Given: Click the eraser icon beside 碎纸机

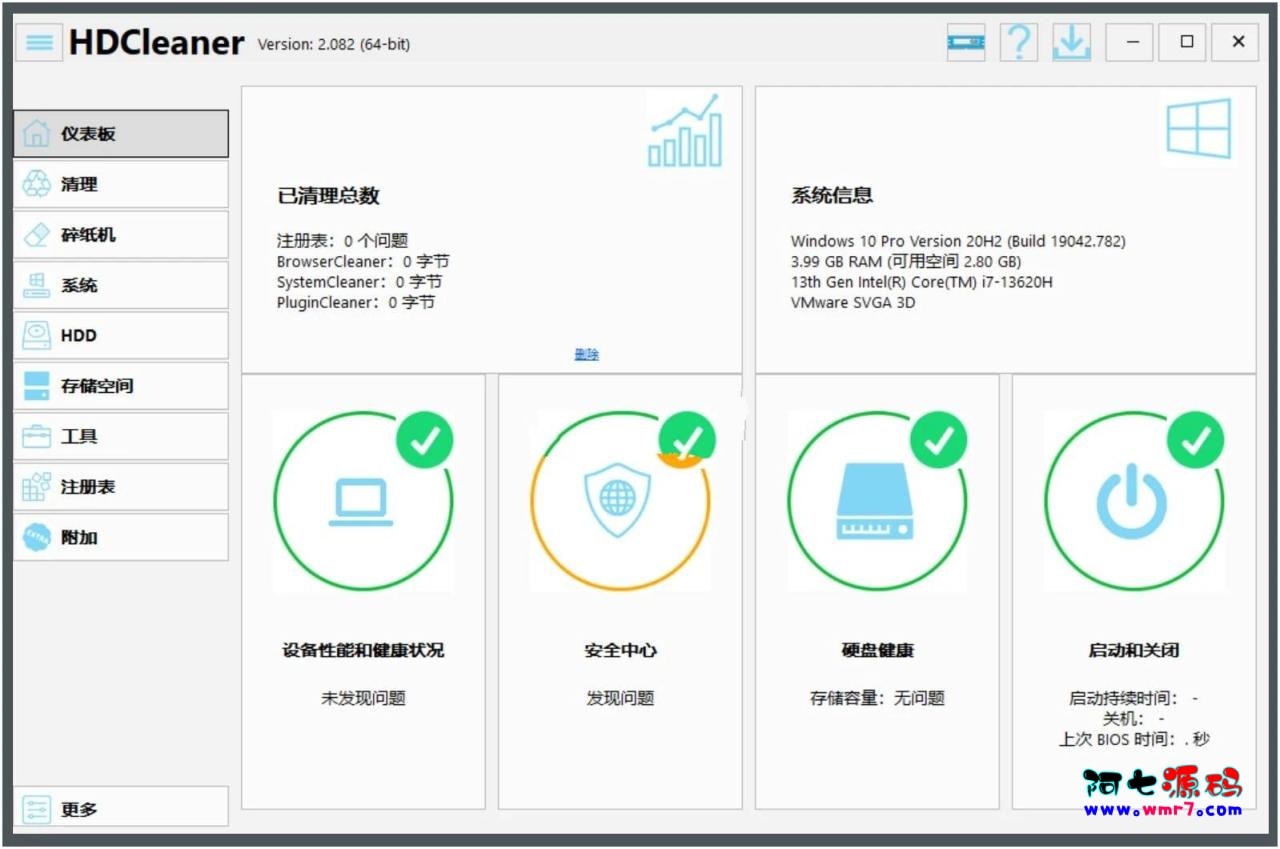Looking at the screenshot, I should (36, 235).
